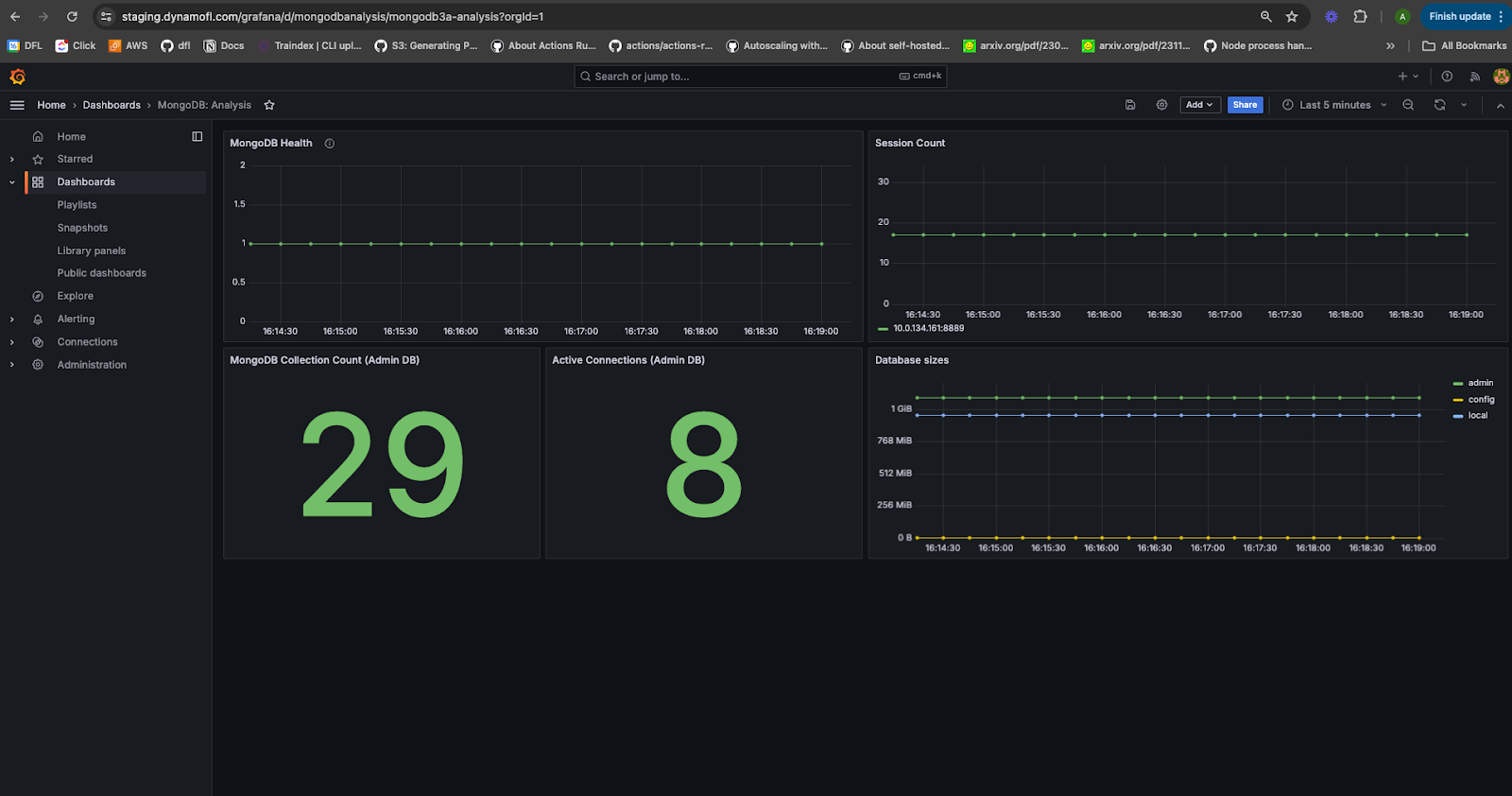1512x796 pixels.
Task: Show more bookmarks overflow chevron
Action: 1390,45
